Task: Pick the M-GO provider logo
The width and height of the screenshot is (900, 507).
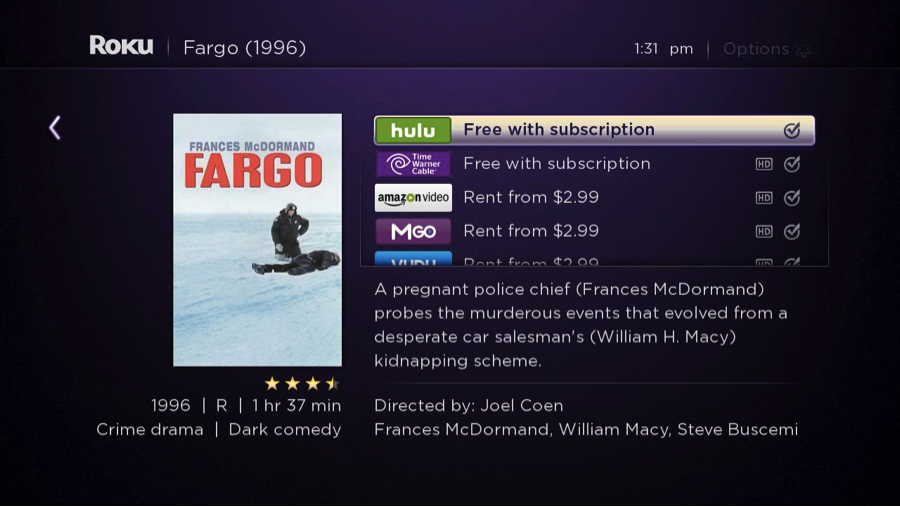Action: (x=413, y=231)
